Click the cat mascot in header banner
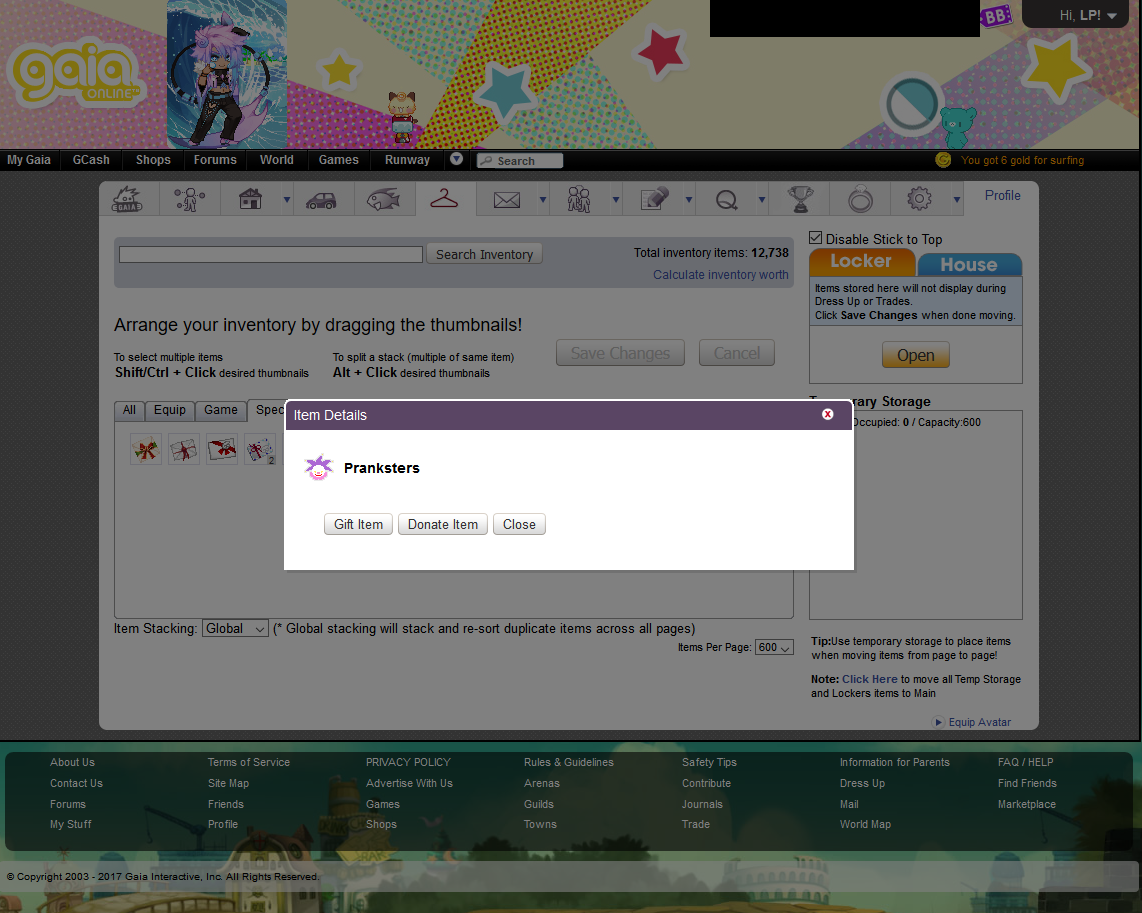1142x913 pixels. (402, 116)
